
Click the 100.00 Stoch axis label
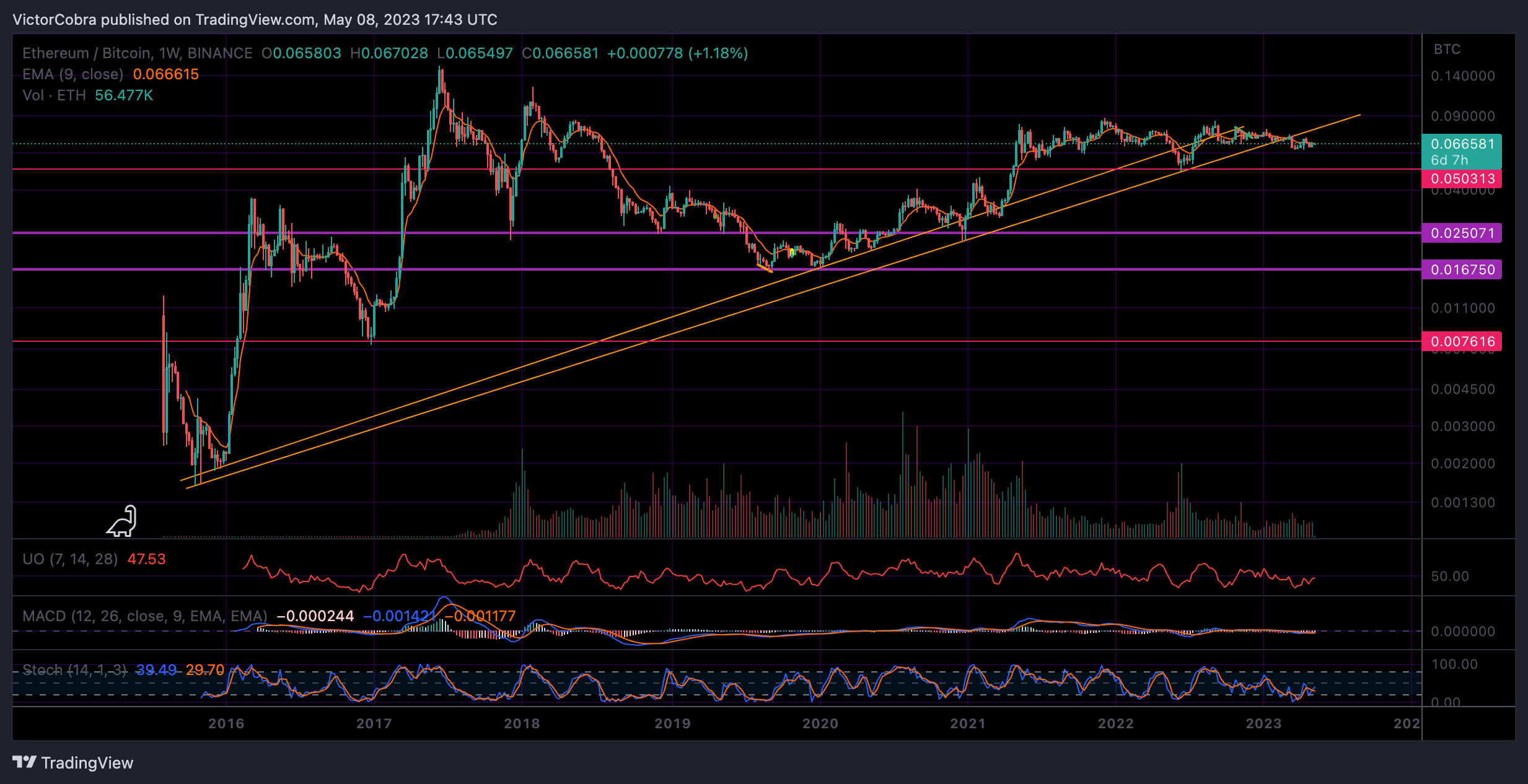[x=1454, y=664]
